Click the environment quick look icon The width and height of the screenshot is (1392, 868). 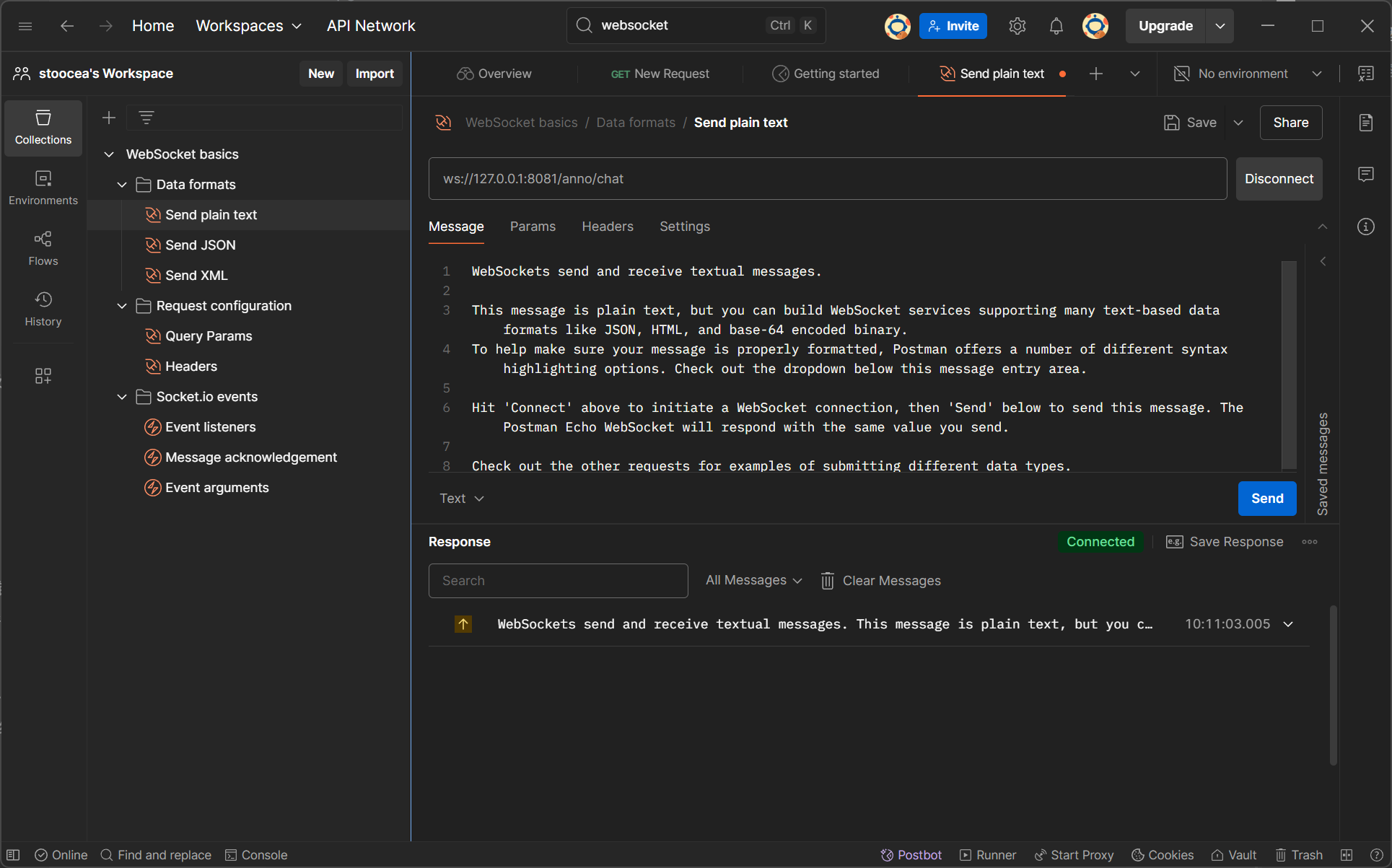[1366, 74]
